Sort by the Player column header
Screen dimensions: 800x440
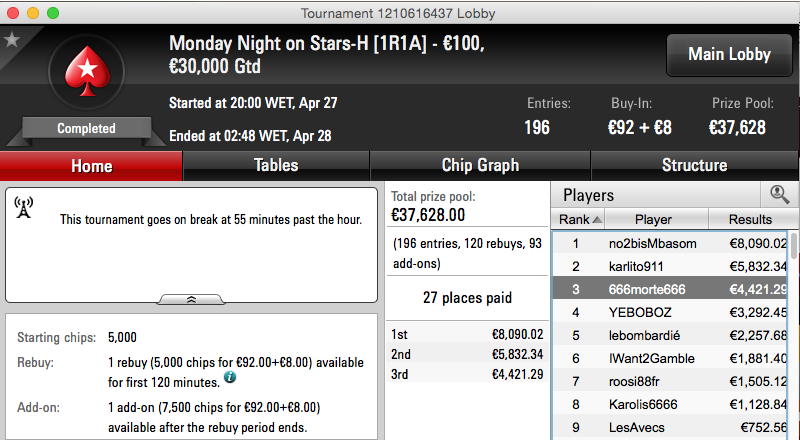tap(656, 219)
